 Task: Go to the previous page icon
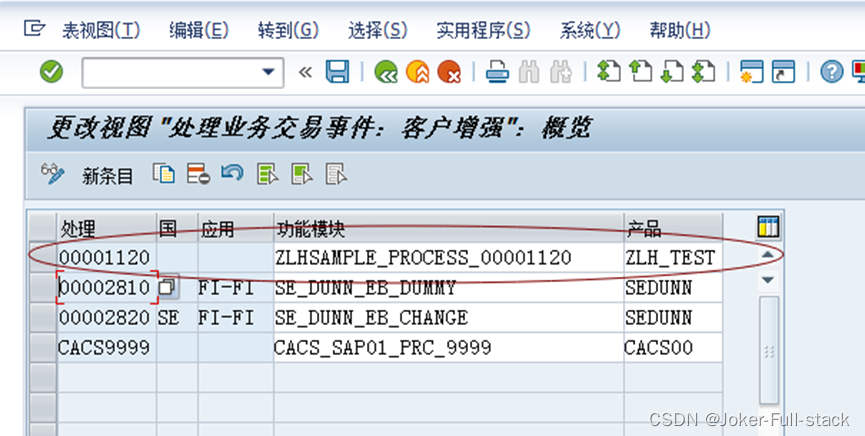[640, 72]
